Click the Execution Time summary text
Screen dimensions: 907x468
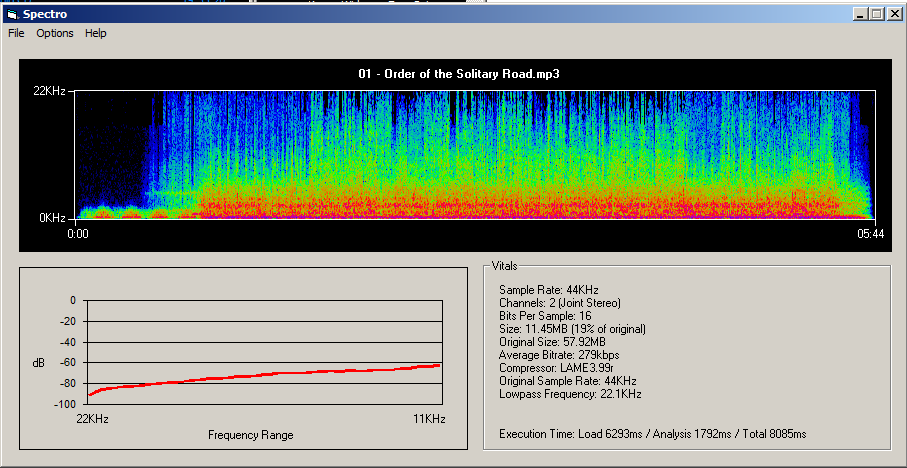[652, 434]
